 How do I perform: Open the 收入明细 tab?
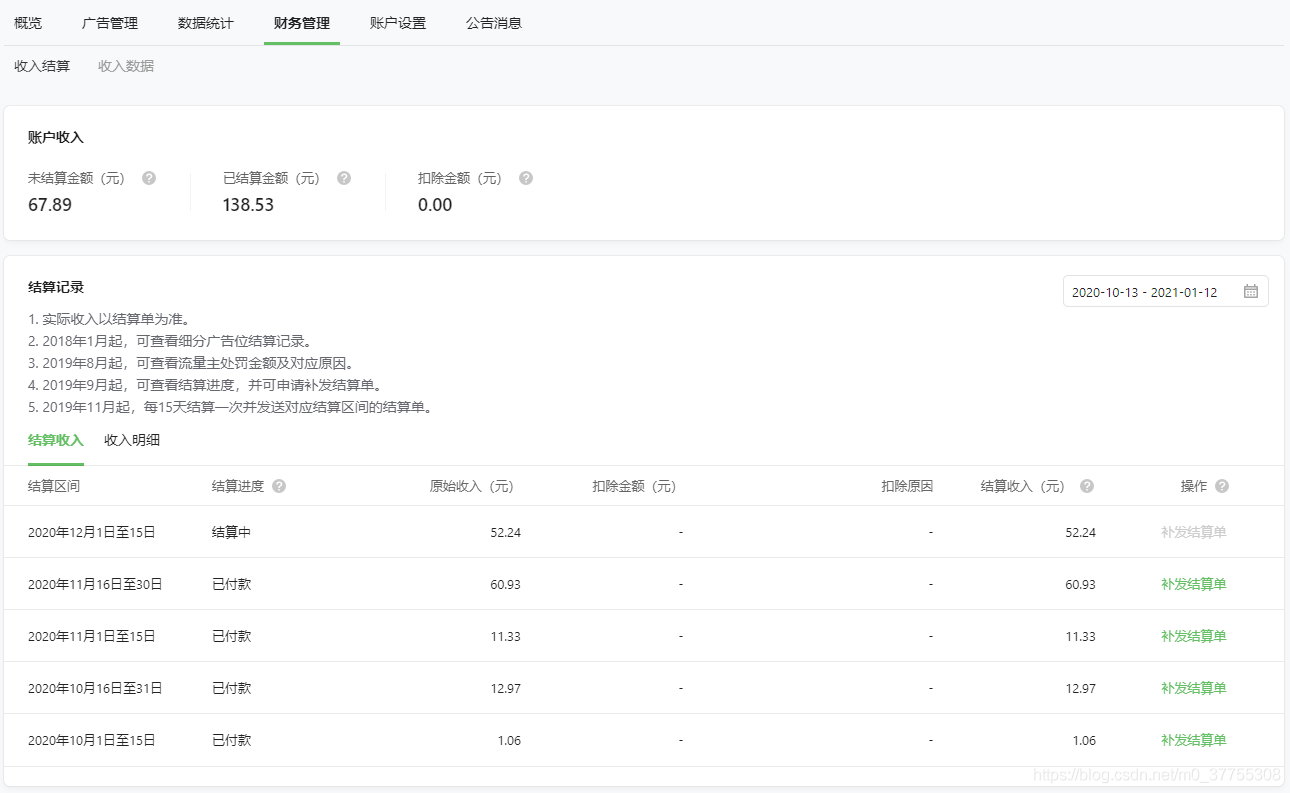click(131, 439)
